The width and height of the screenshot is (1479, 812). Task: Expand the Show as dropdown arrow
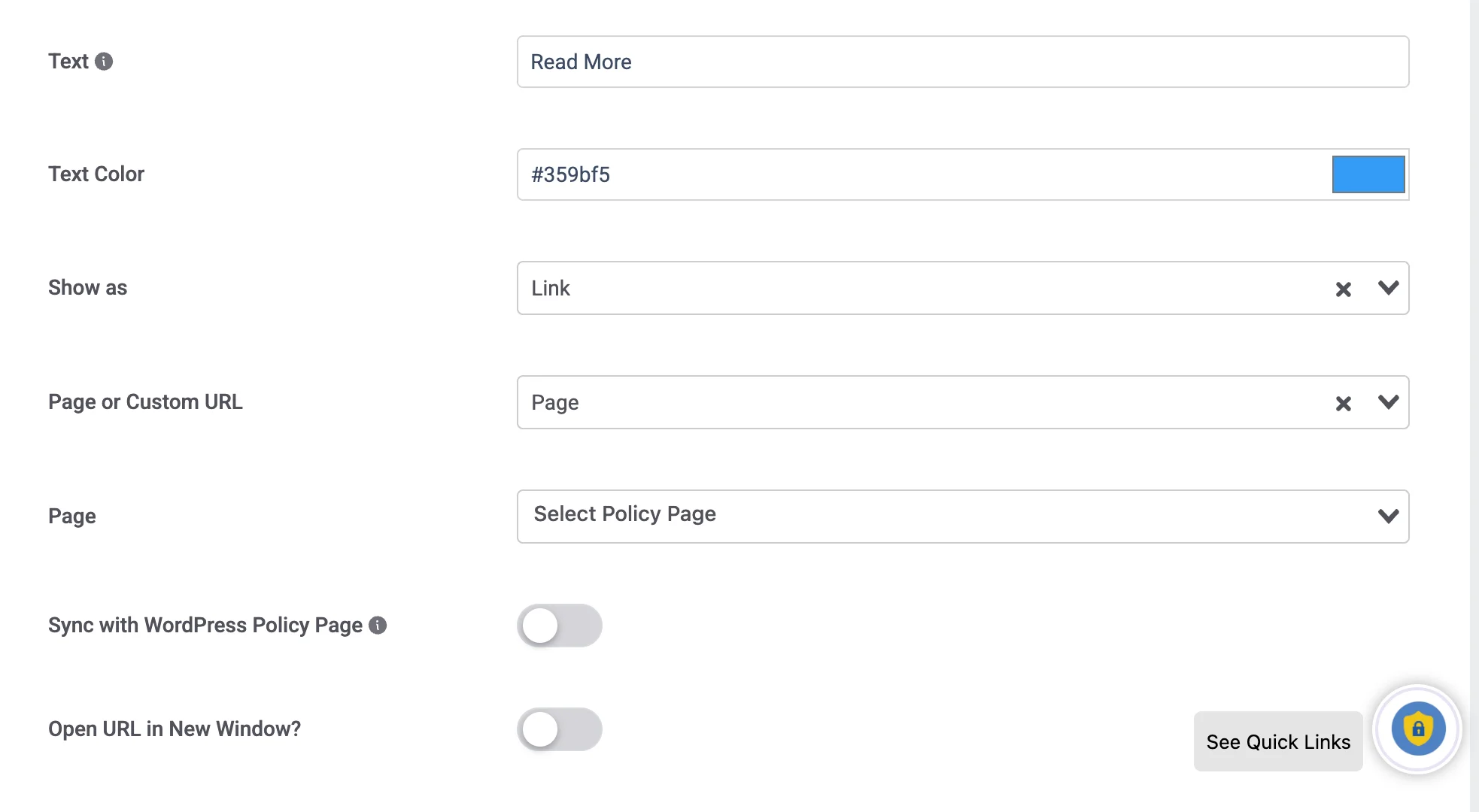(x=1388, y=288)
